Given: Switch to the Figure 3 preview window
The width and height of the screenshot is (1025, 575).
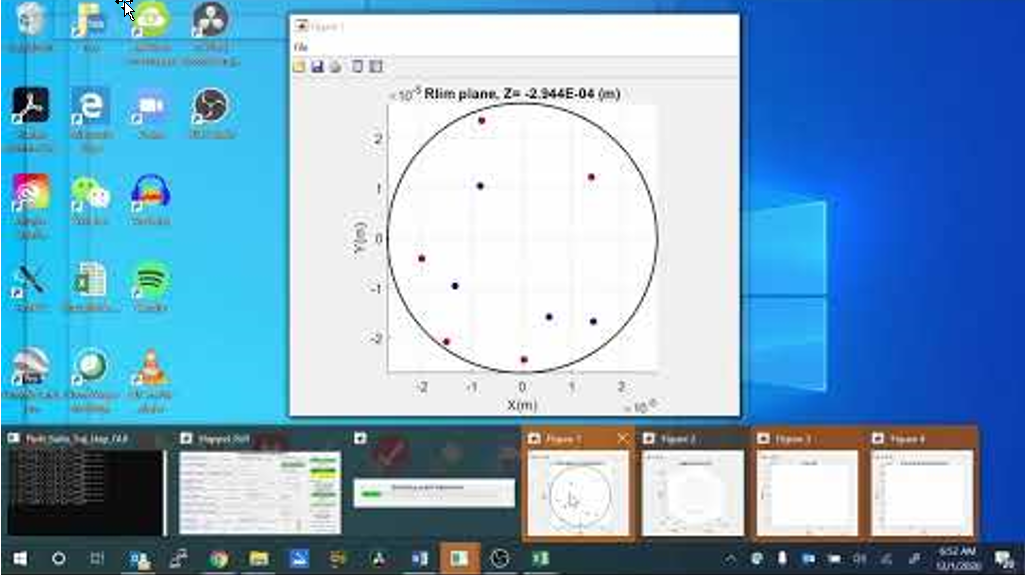Looking at the screenshot, I should tap(807, 492).
